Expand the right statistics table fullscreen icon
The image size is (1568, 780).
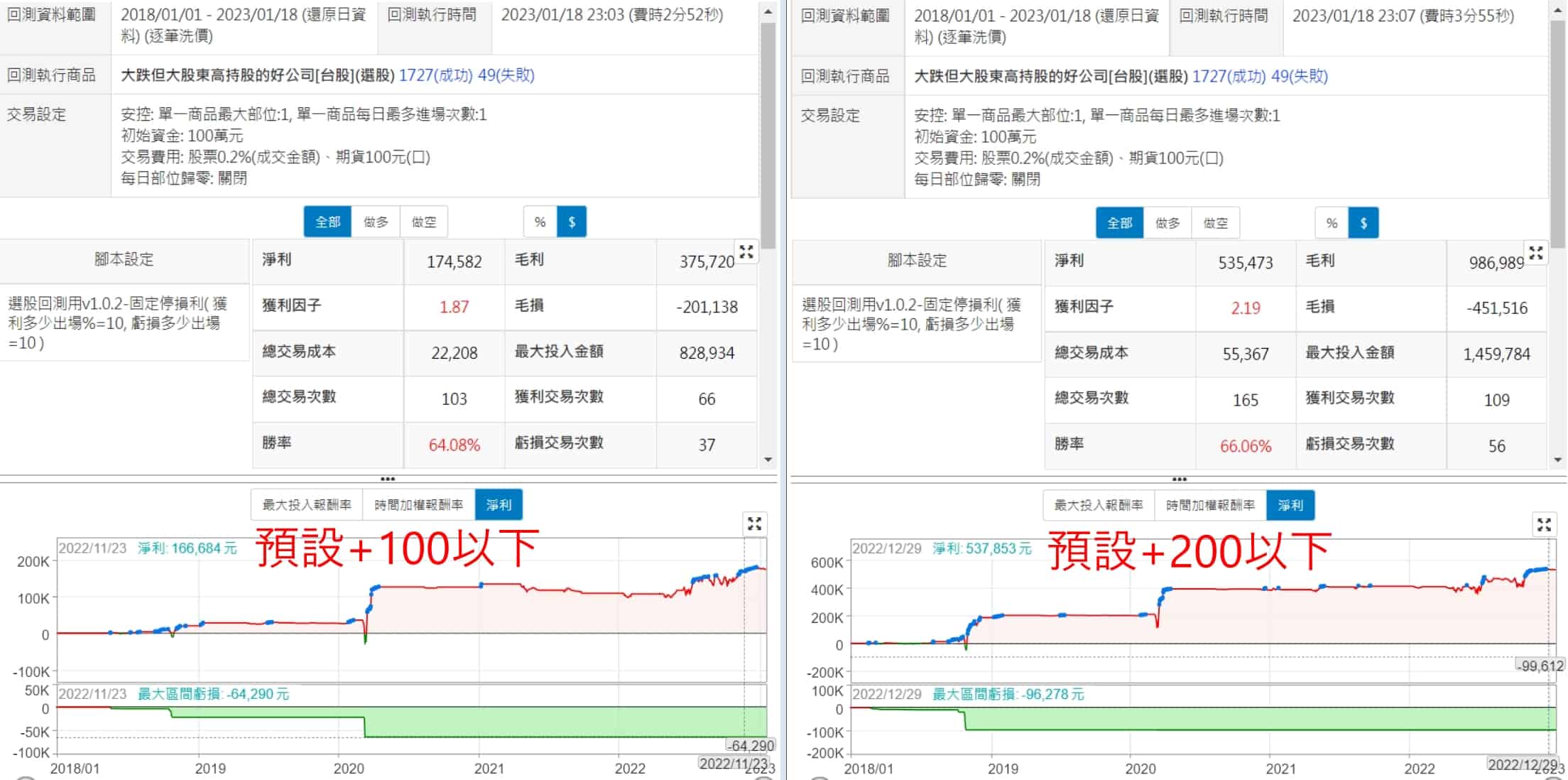click(x=1536, y=253)
